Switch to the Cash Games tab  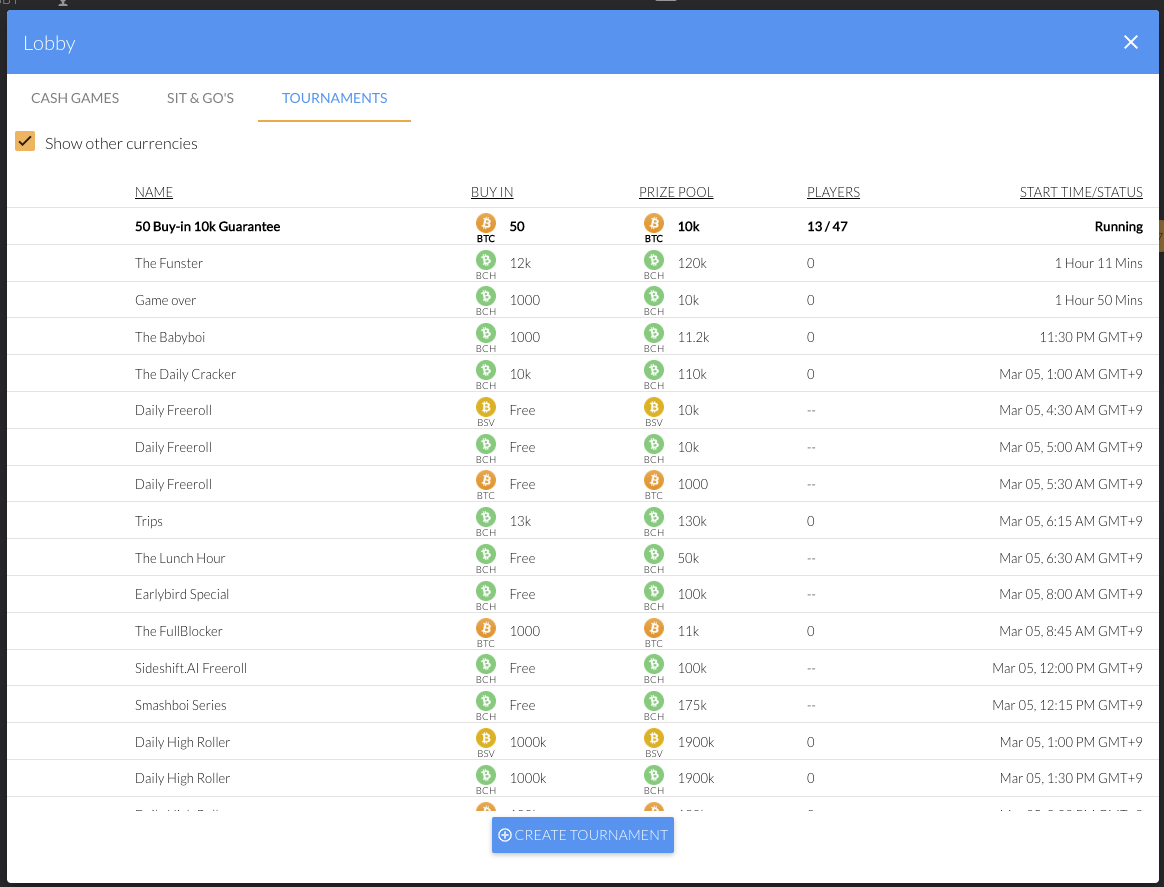pyautogui.click(x=75, y=98)
